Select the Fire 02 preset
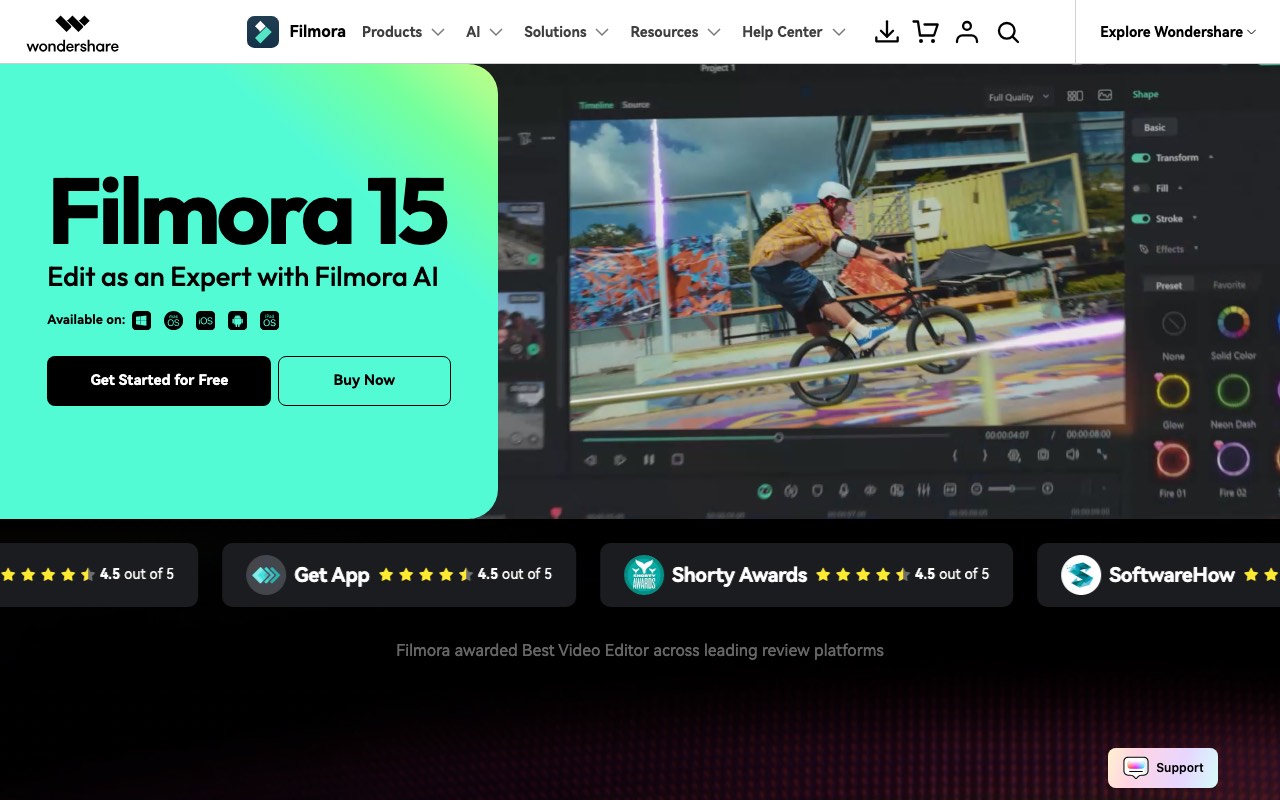Image resolution: width=1280 pixels, height=800 pixels. pyautogui.click(x=1233, y=460)
